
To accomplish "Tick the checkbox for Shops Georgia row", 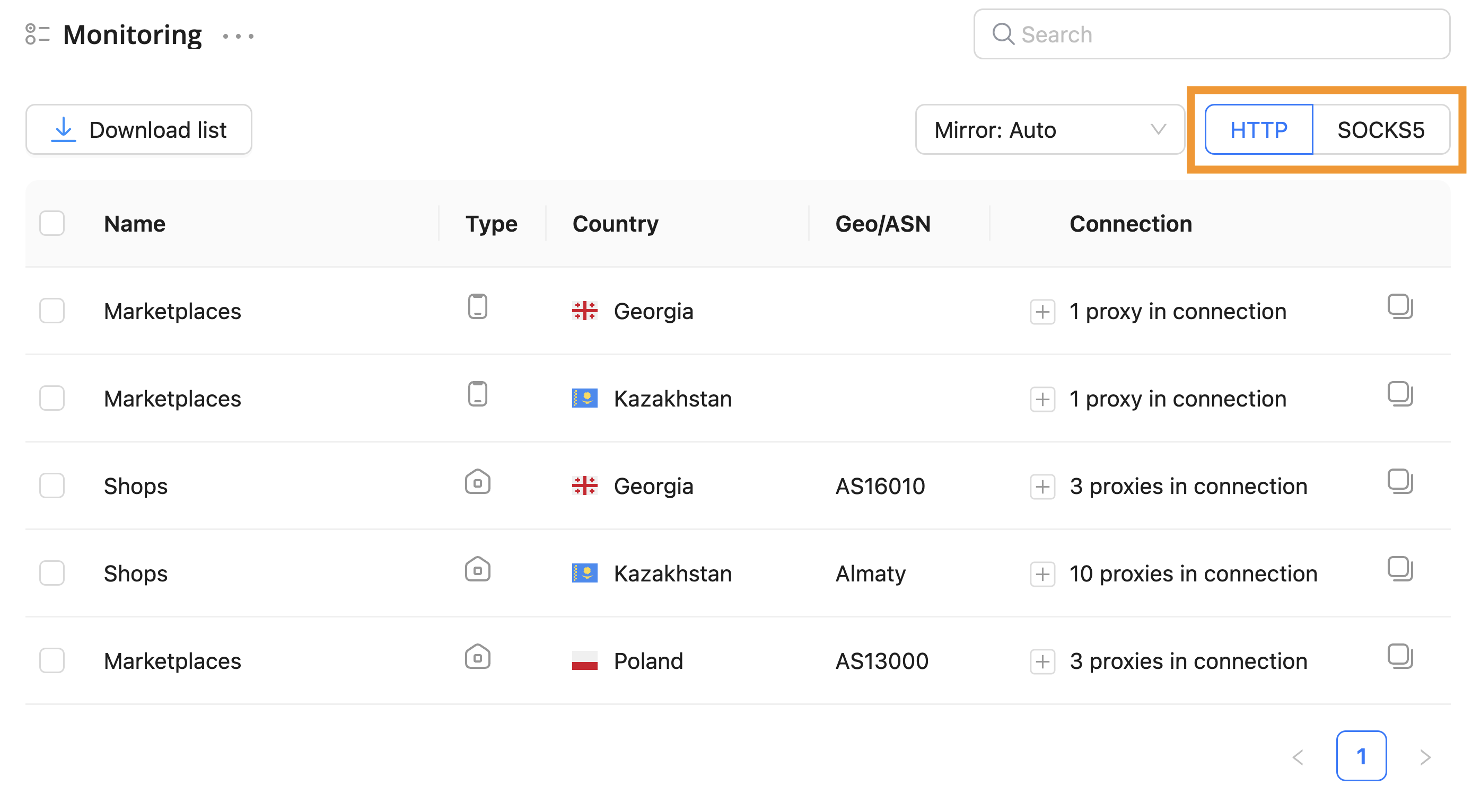I will point(52,486).
